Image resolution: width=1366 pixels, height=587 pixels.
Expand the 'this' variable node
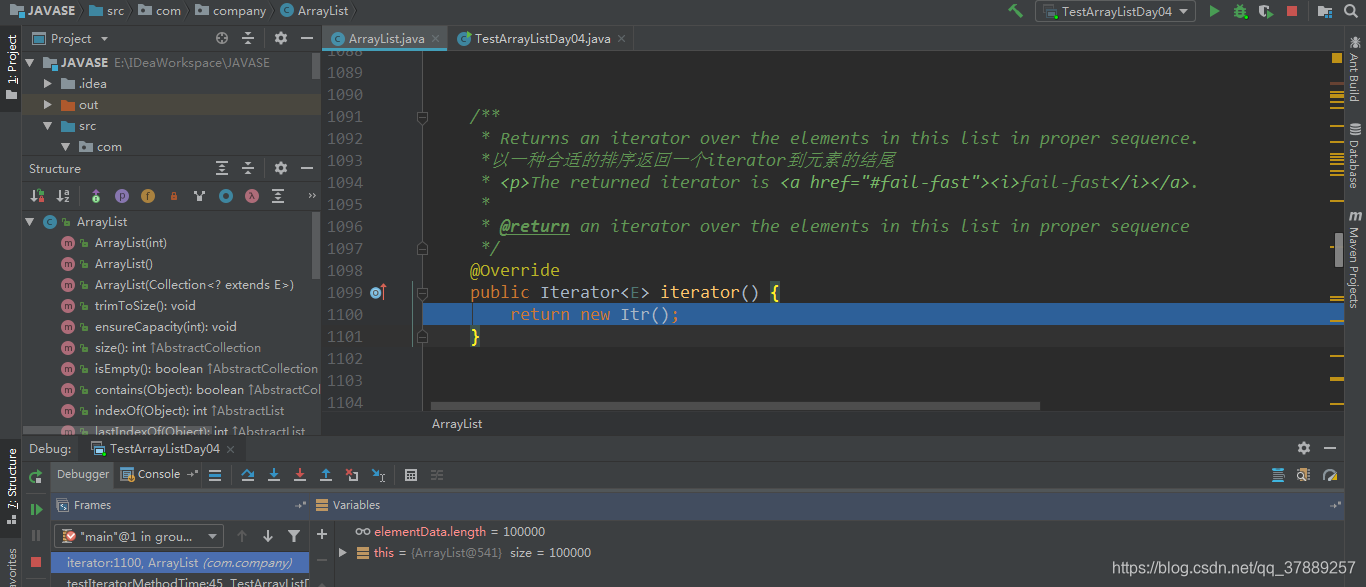[342, 552]
